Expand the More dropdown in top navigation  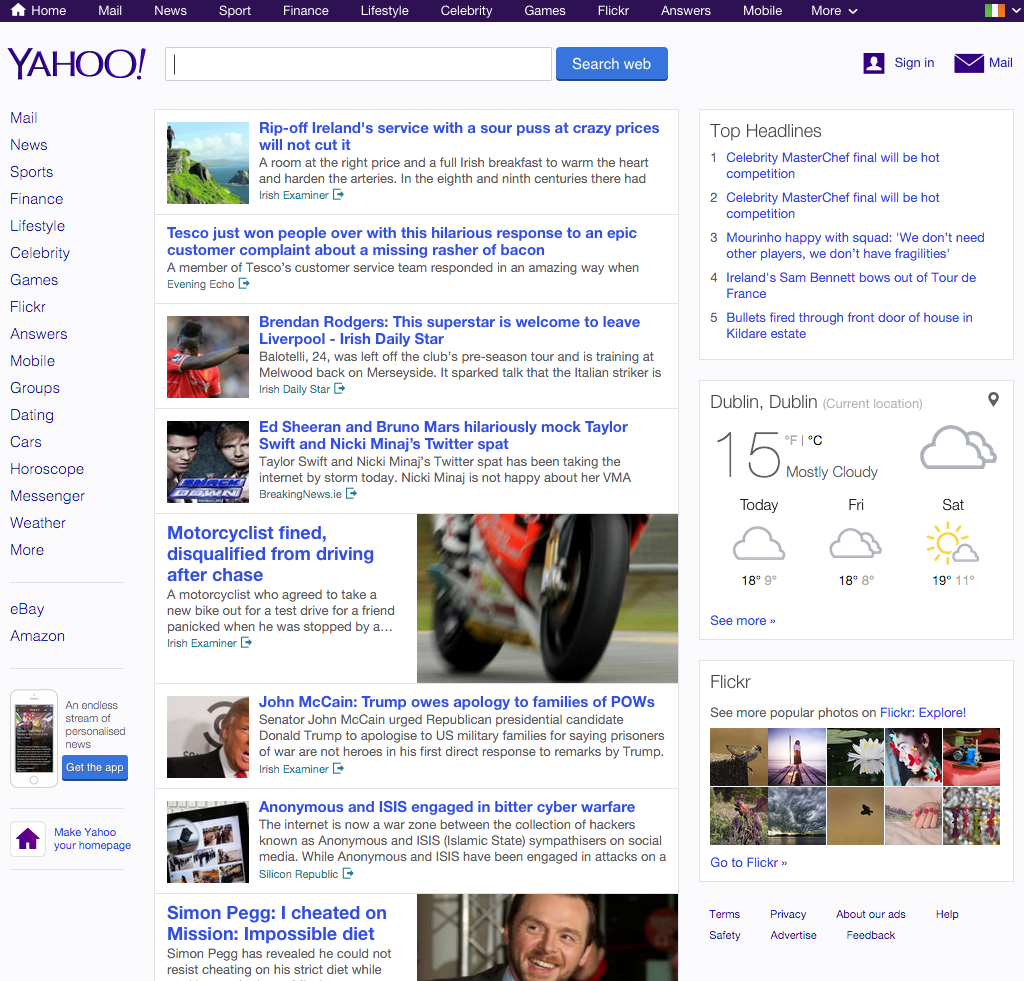coord(834,10)
